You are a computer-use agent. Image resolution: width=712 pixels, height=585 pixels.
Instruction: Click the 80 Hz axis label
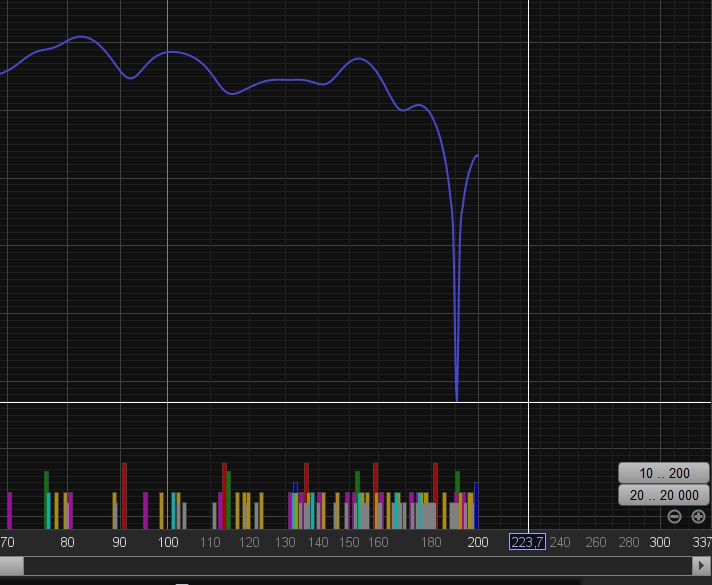[67, 542]
